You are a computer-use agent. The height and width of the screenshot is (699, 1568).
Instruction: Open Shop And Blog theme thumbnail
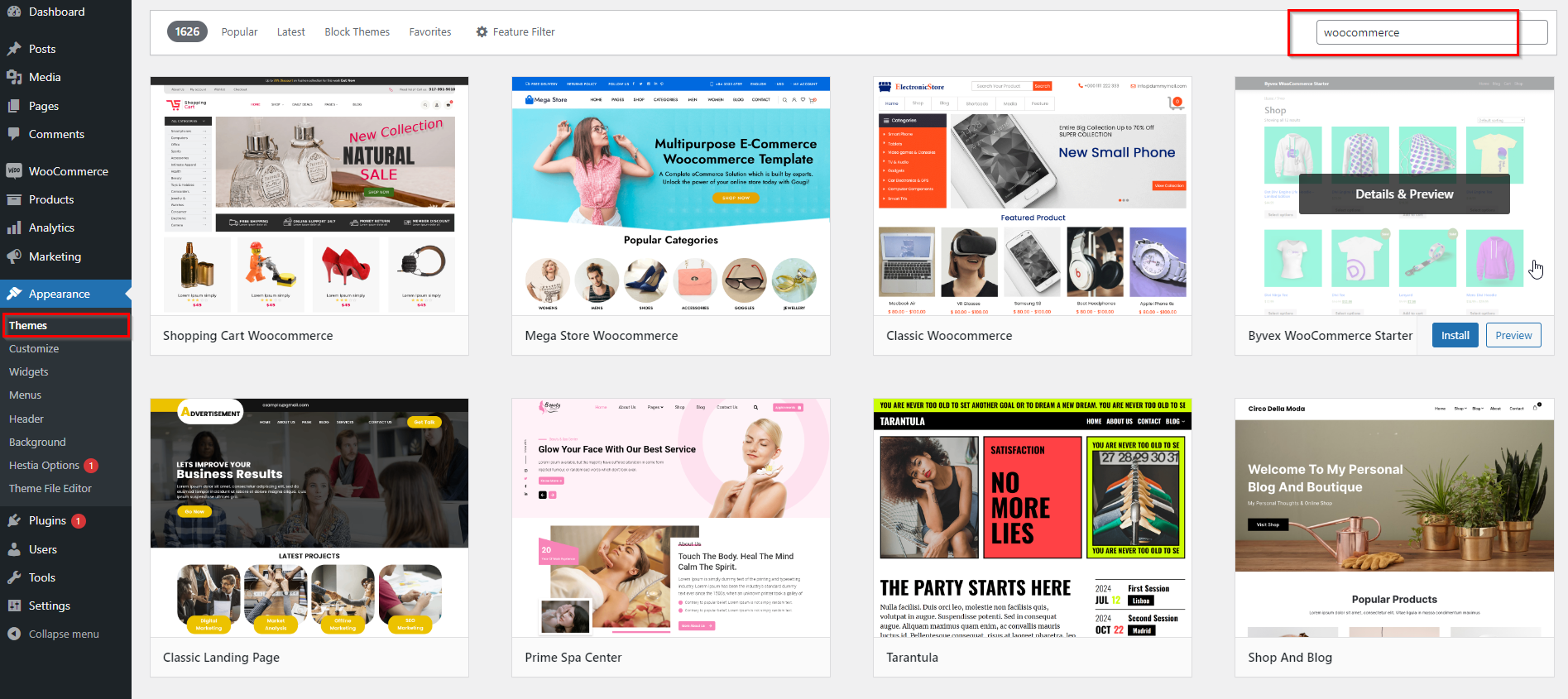1394,518
